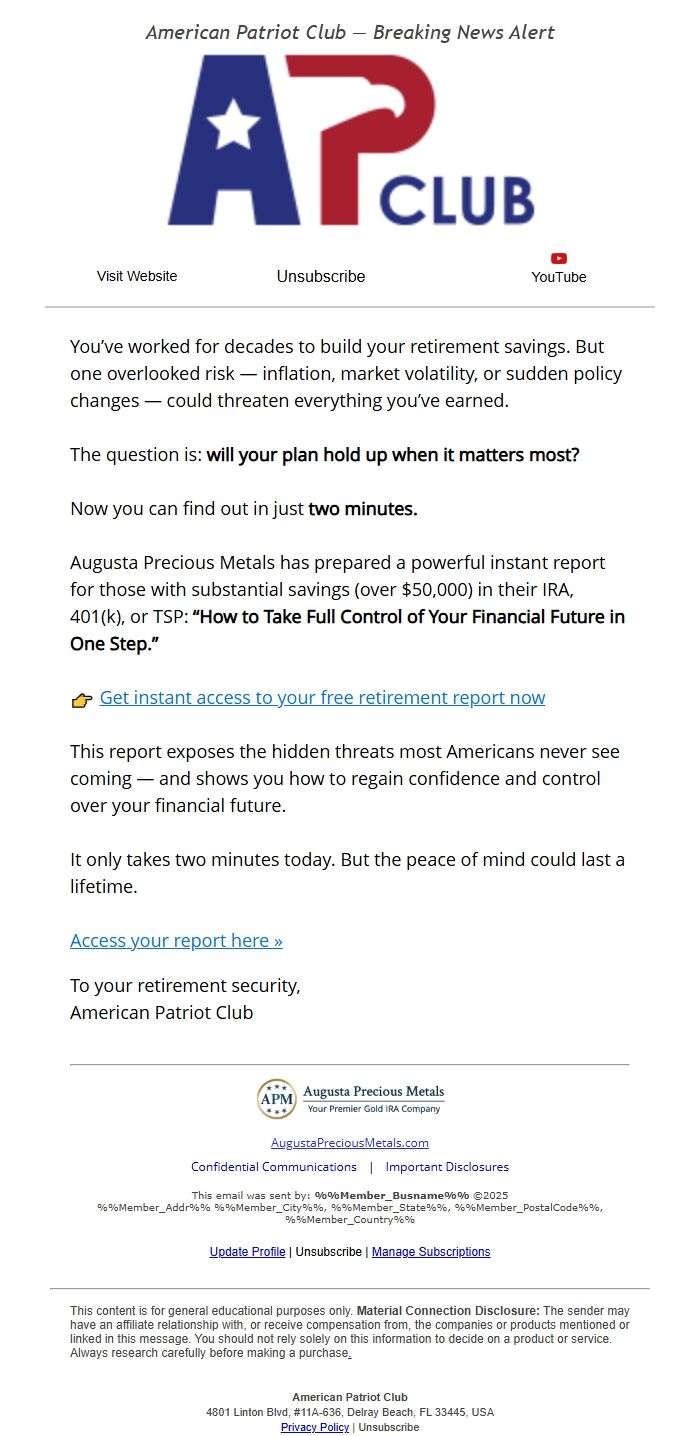
Task: Click Unsubscribe next to Visit Website
Action: click(x=321, y=276)
